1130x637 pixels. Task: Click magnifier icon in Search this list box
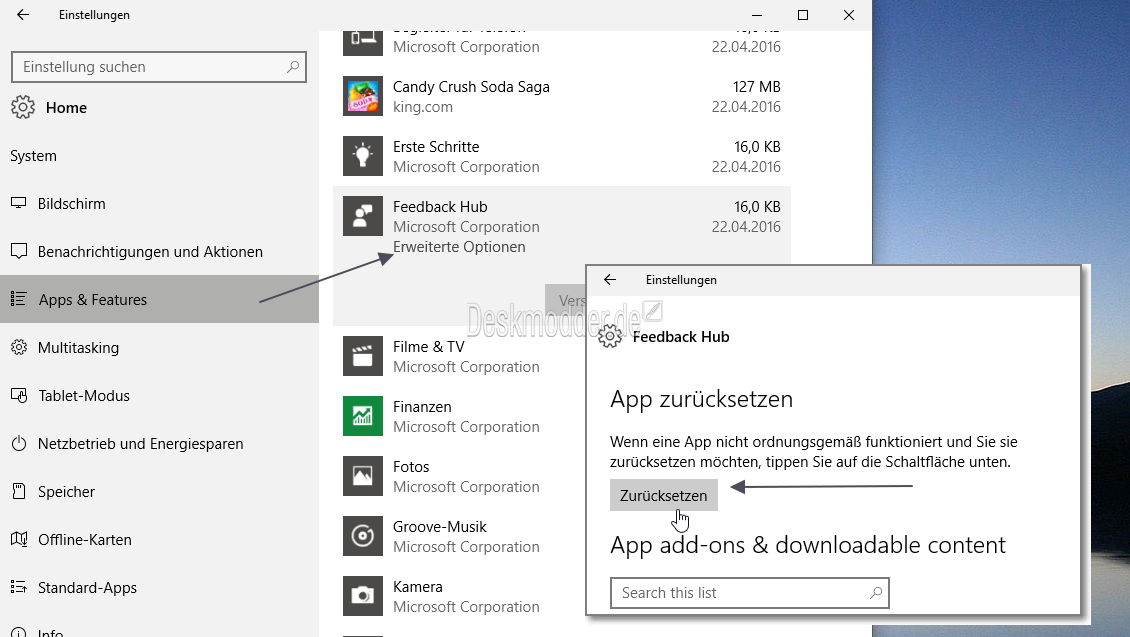876,593
